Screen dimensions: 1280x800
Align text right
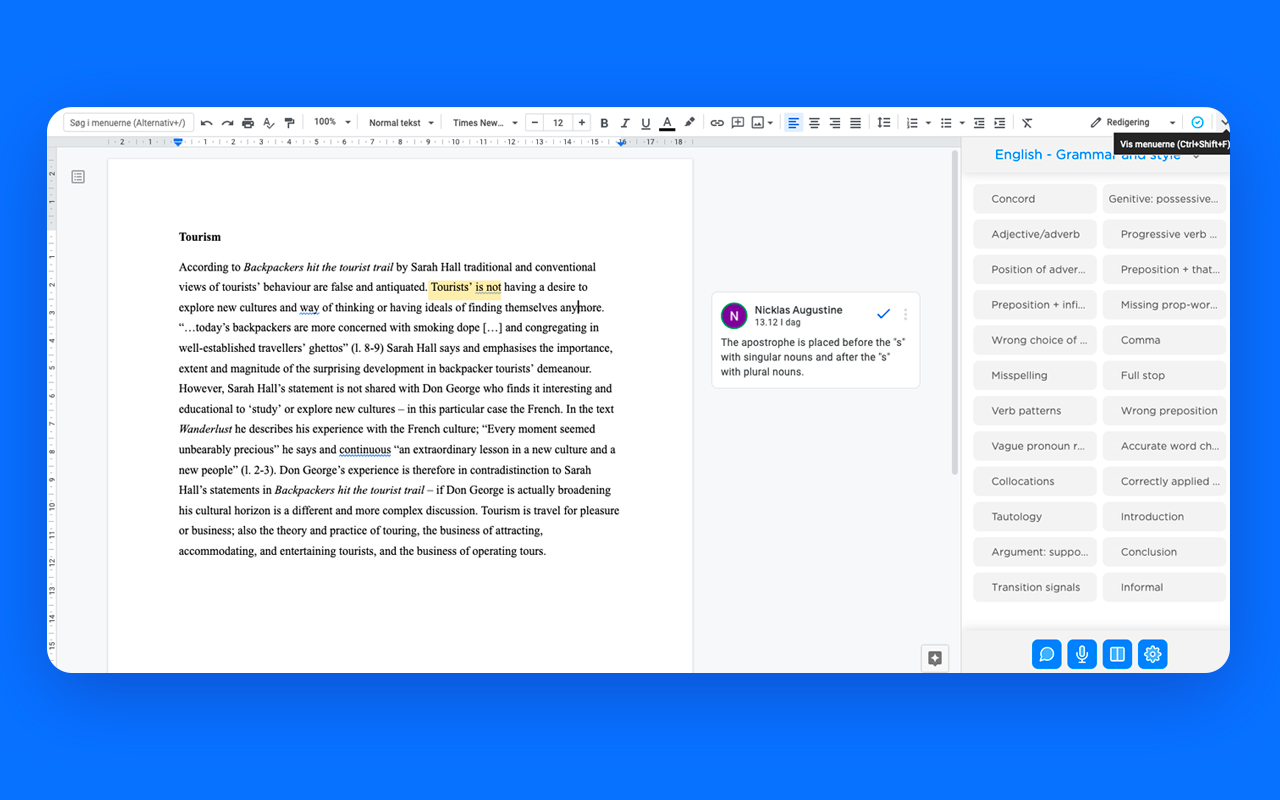point(835,123)
